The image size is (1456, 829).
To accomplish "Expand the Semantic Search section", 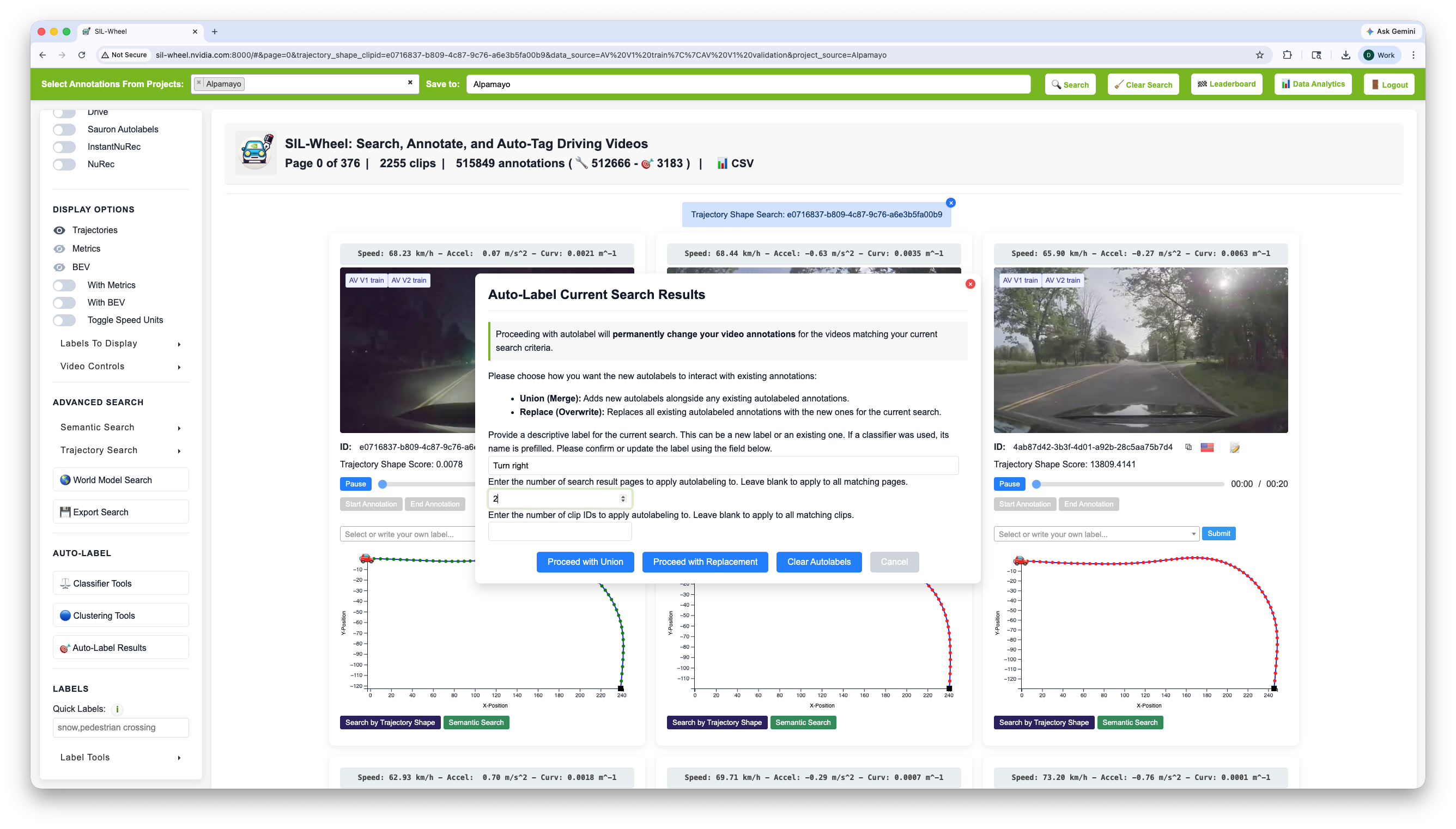I will tap(121, 428).
